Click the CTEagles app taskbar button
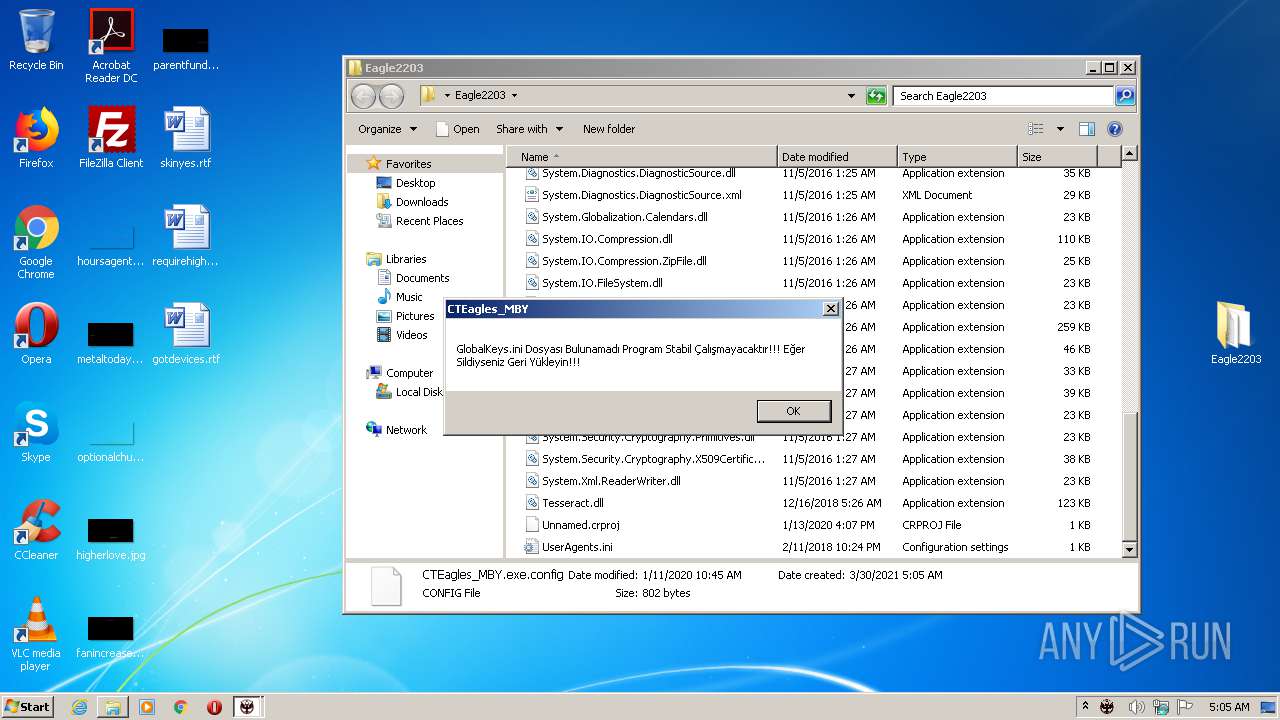Screen dimensions: 1280x720 click(247, 707)
